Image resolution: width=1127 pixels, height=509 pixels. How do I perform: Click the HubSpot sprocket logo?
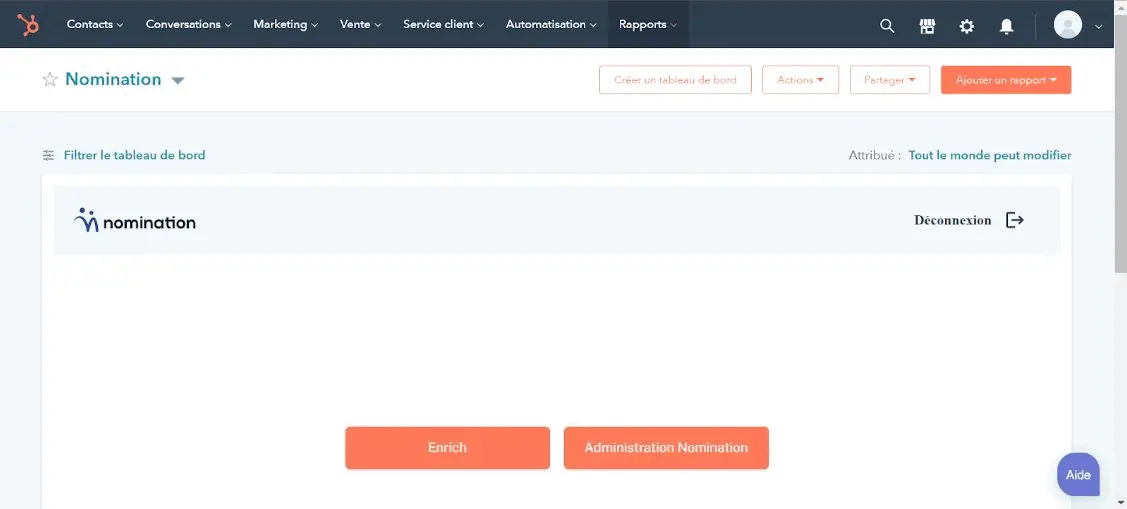tap(29, 24)
